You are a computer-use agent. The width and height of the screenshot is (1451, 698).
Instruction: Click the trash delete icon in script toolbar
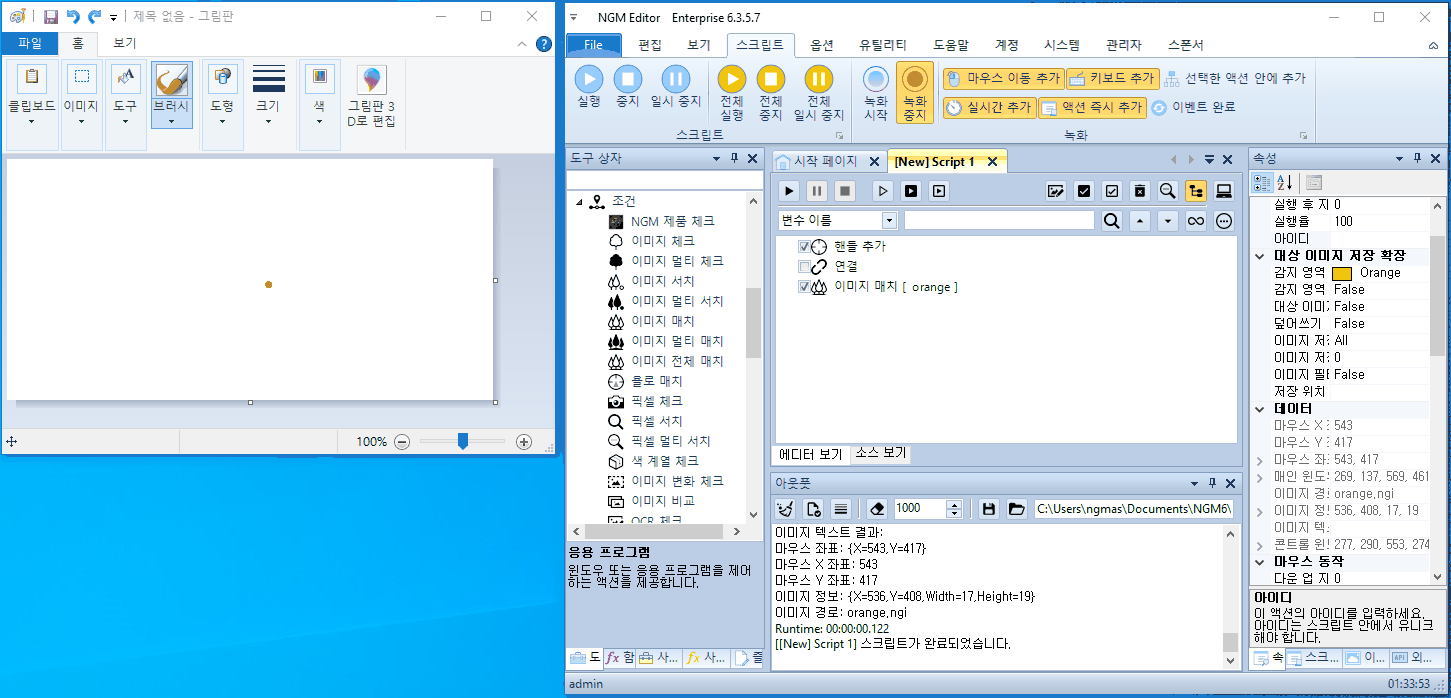pyautogui.click(x=1139, y=191)
